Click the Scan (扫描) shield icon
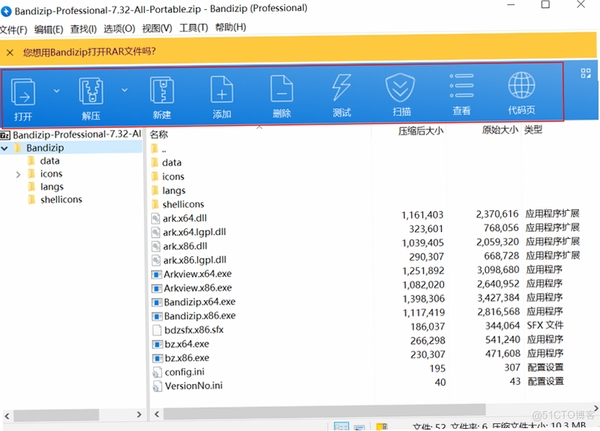This screenshot has width=600, height=431. [x=400, y=87]
